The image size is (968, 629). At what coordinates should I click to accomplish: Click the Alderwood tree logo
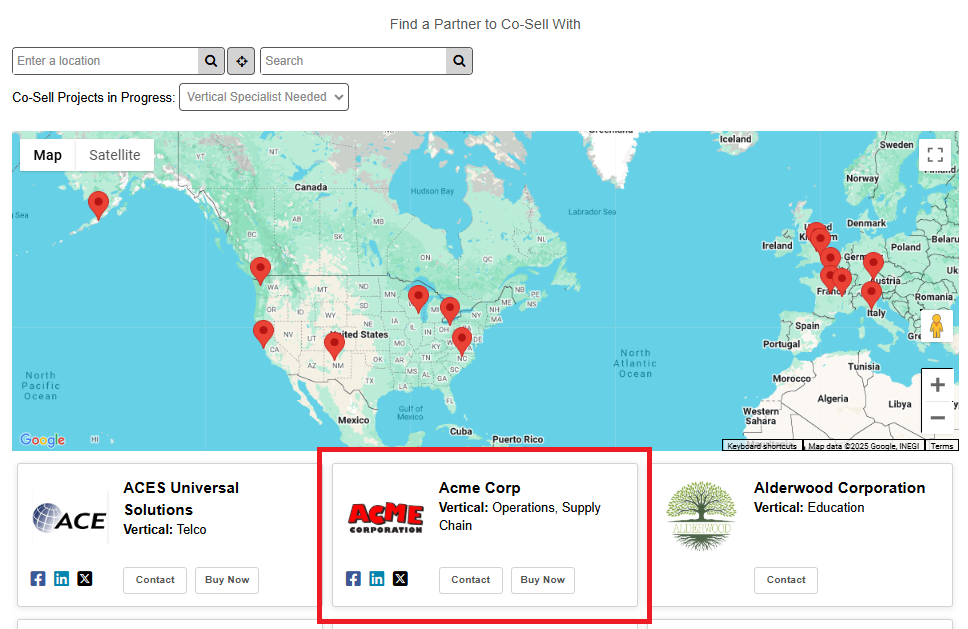[x=701, y=516]
